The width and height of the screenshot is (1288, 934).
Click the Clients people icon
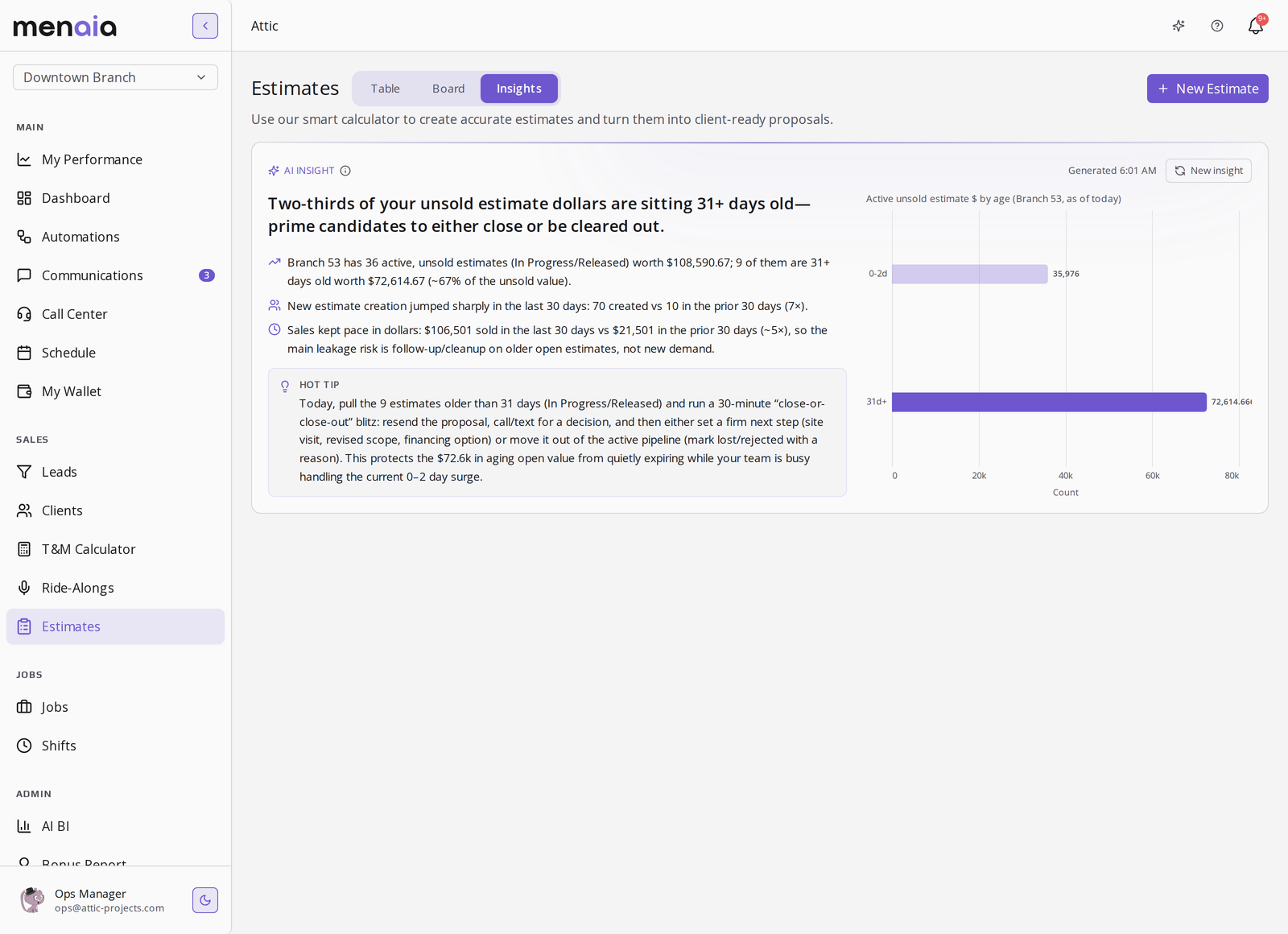pos(24,510)
